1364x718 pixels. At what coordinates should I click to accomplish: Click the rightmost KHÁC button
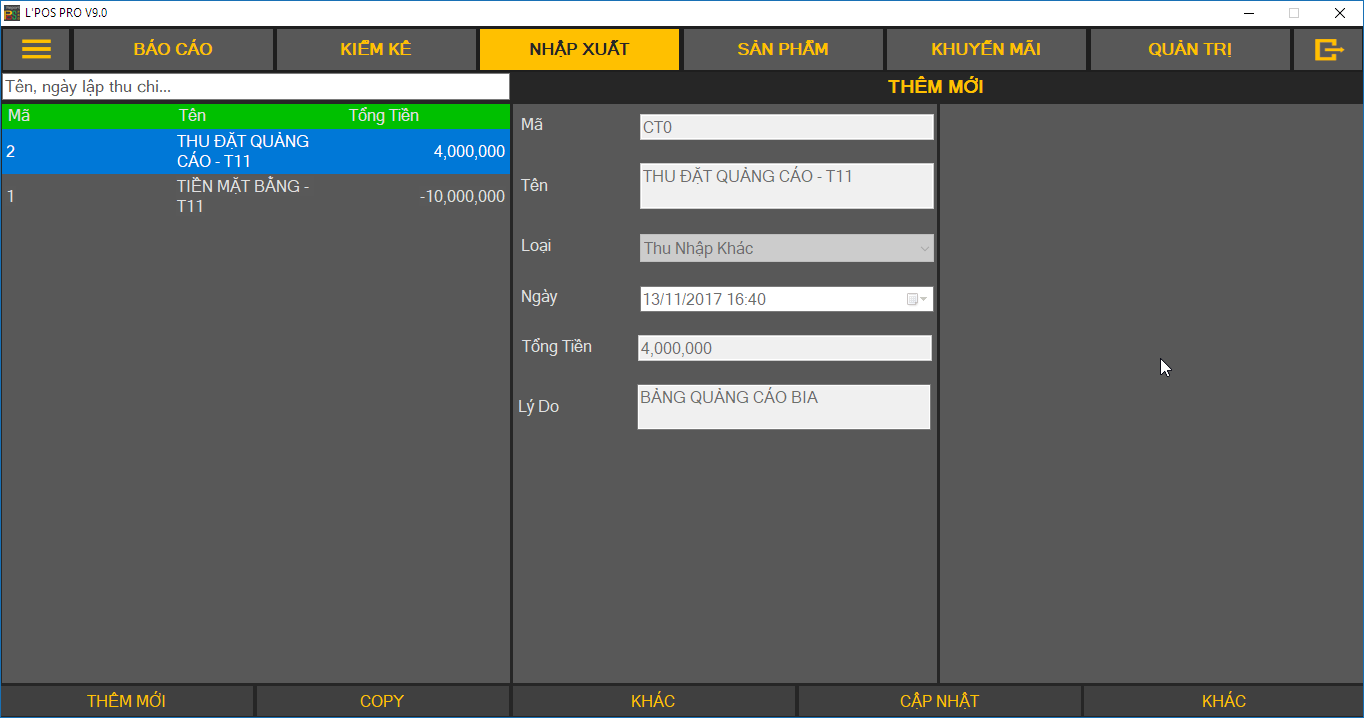pyautogui.click(x=1223, y=701)
